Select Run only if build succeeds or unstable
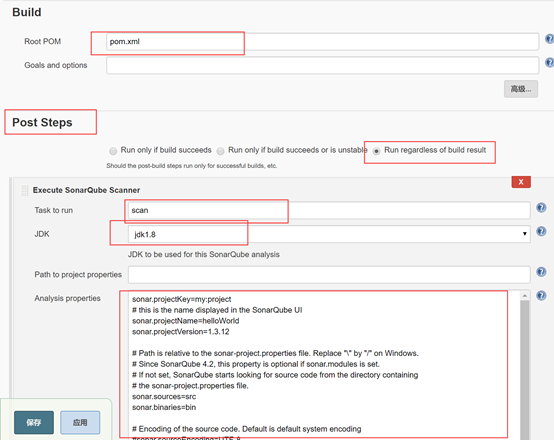The width and height of the screenshot is (554, 440). click(220, 151)
